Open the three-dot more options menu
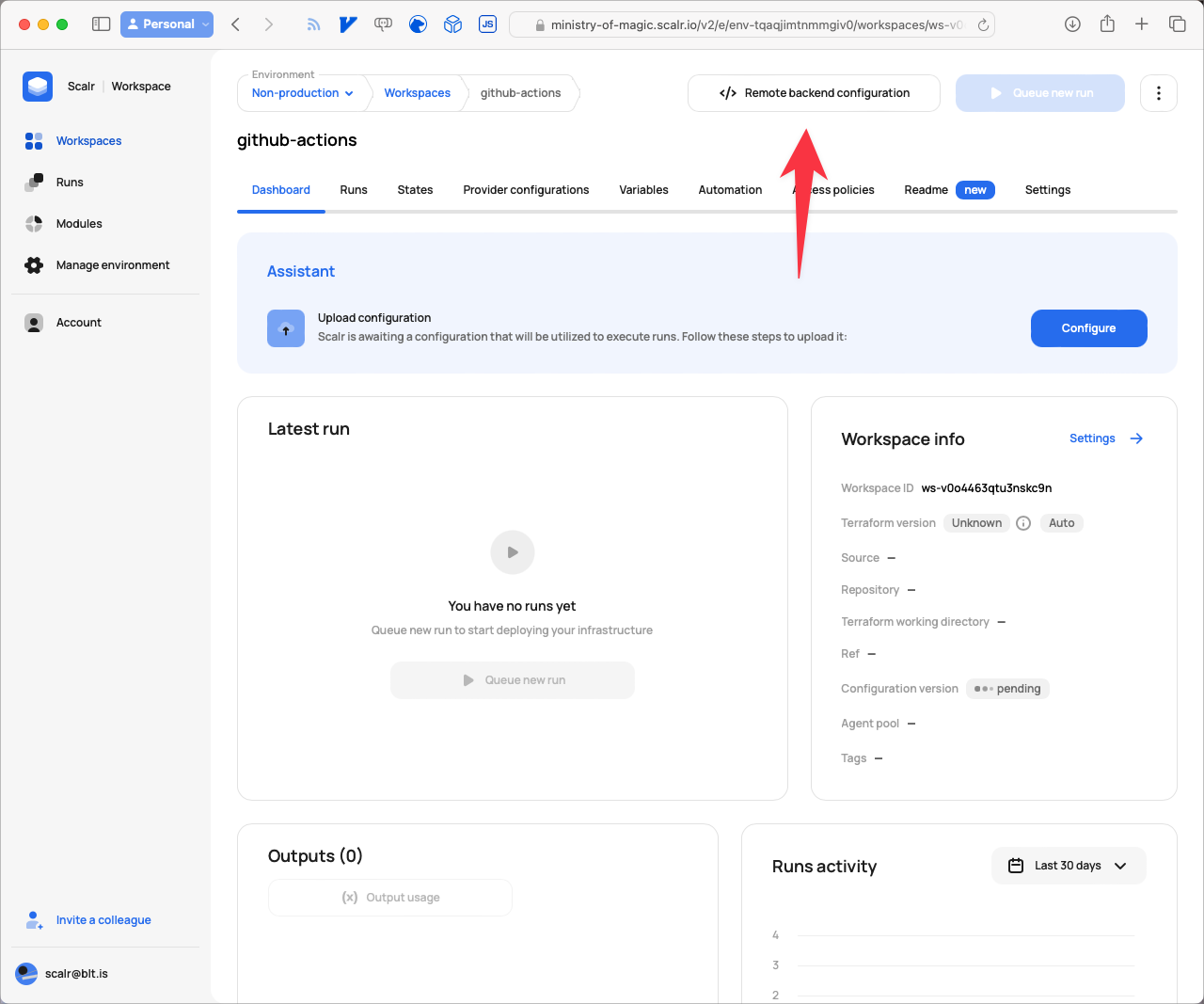The width and height of the screenshot is (1204, 1004). [1159, 93]
